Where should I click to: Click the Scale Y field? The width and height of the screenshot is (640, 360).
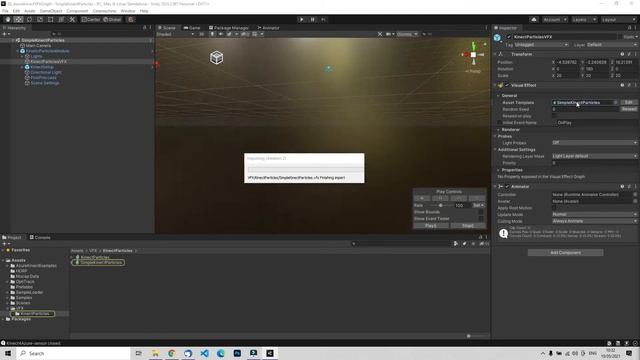coord(597,76)
